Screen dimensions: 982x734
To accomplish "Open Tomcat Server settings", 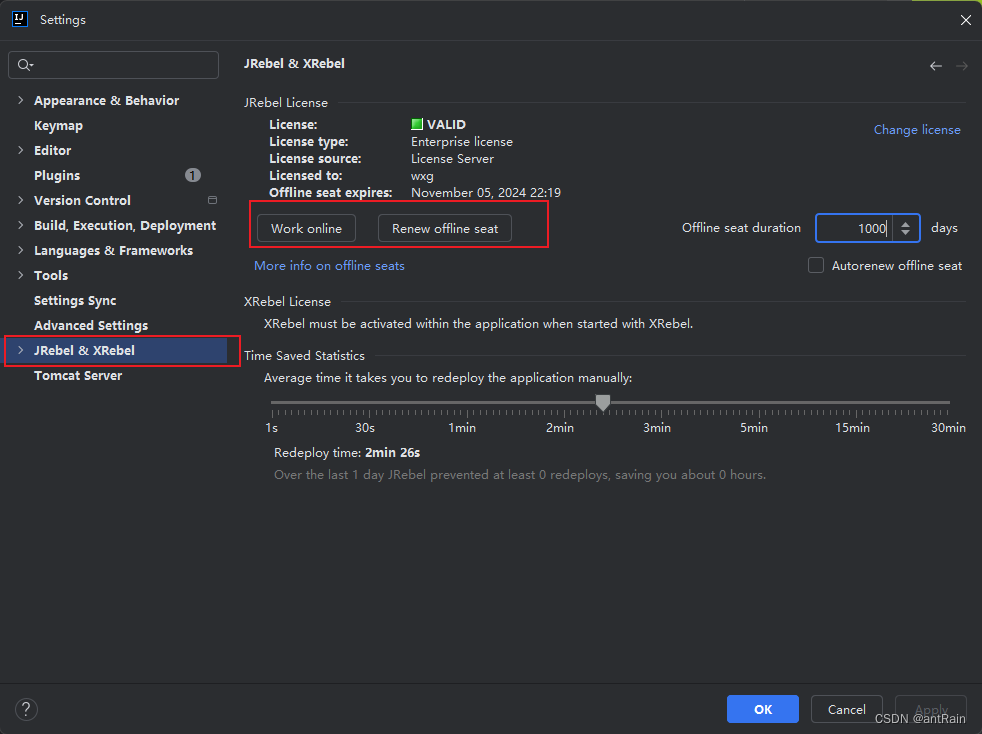I will [78, 376].
